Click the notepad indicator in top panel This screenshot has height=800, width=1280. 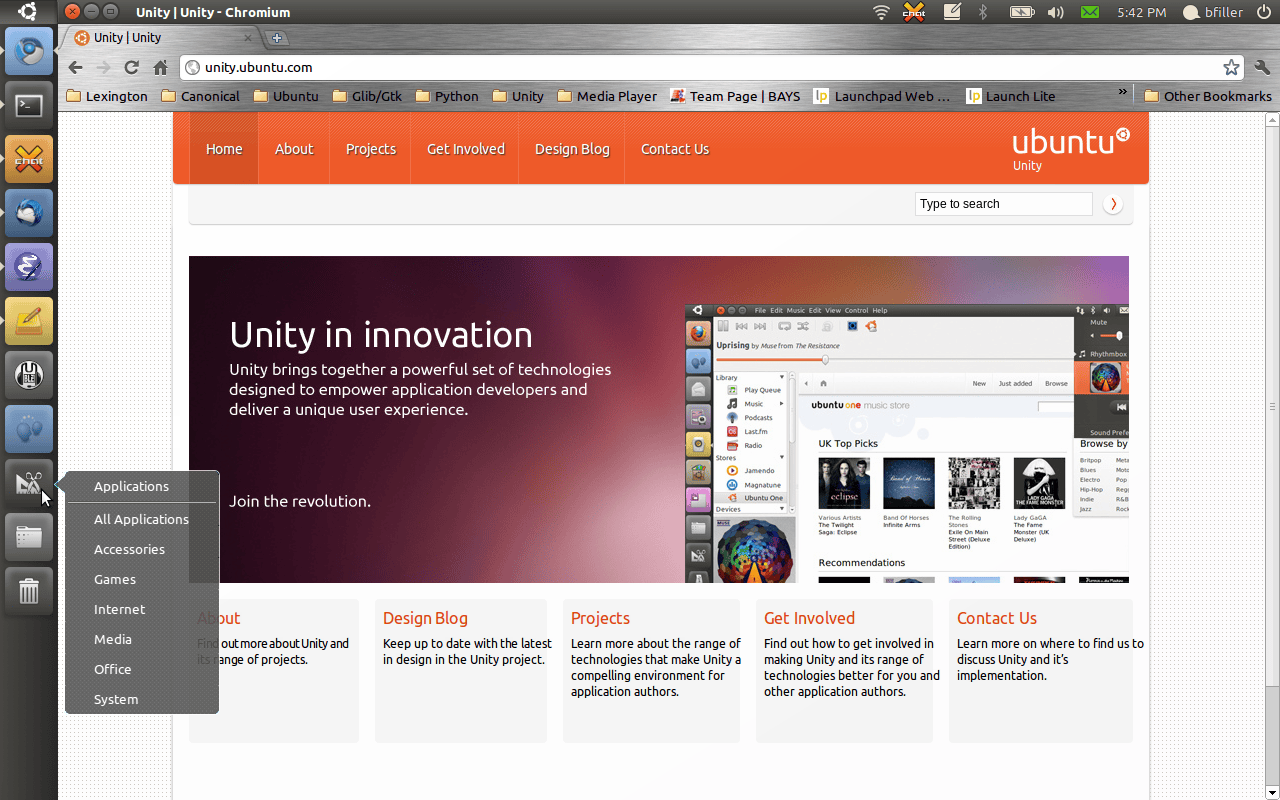[x=952, y=12]
